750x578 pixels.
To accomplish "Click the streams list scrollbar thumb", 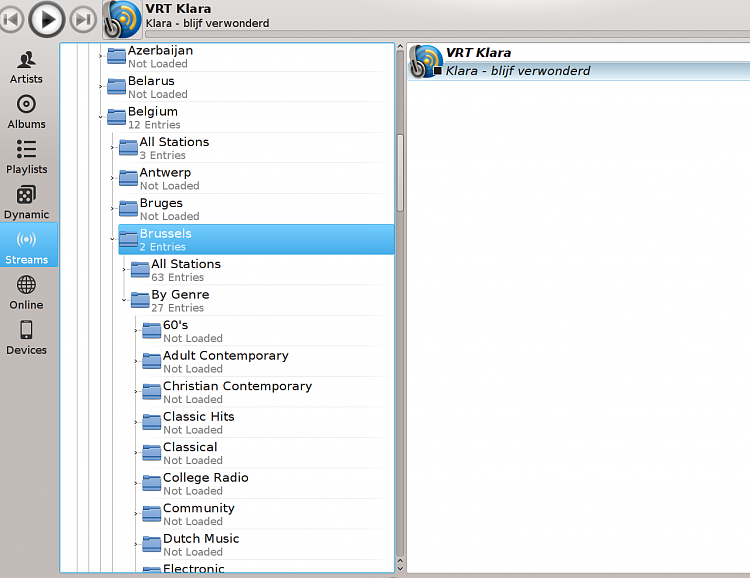I will pyautogui.click(x=400, y=173).
